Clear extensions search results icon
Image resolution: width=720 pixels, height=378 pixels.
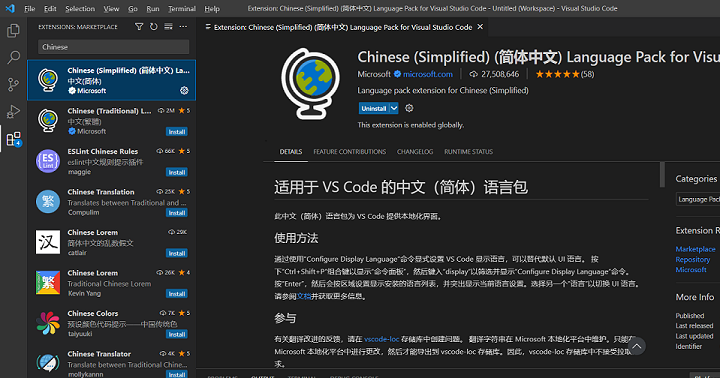169,27
